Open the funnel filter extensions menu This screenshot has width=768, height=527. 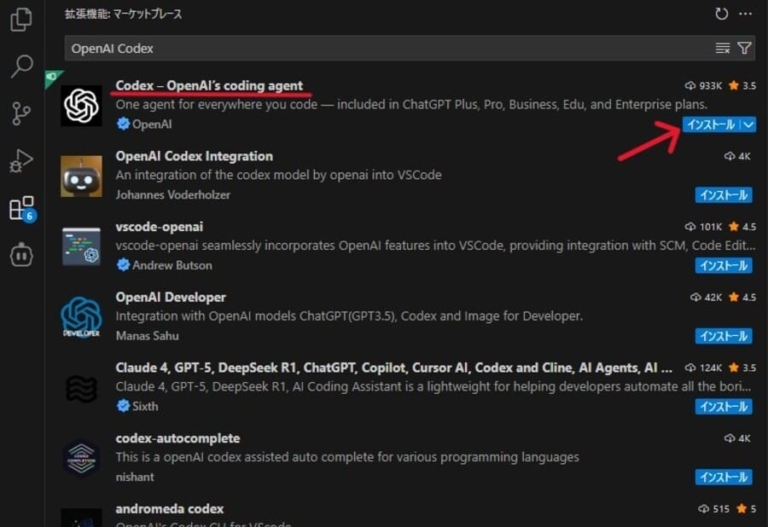point(744,48)
